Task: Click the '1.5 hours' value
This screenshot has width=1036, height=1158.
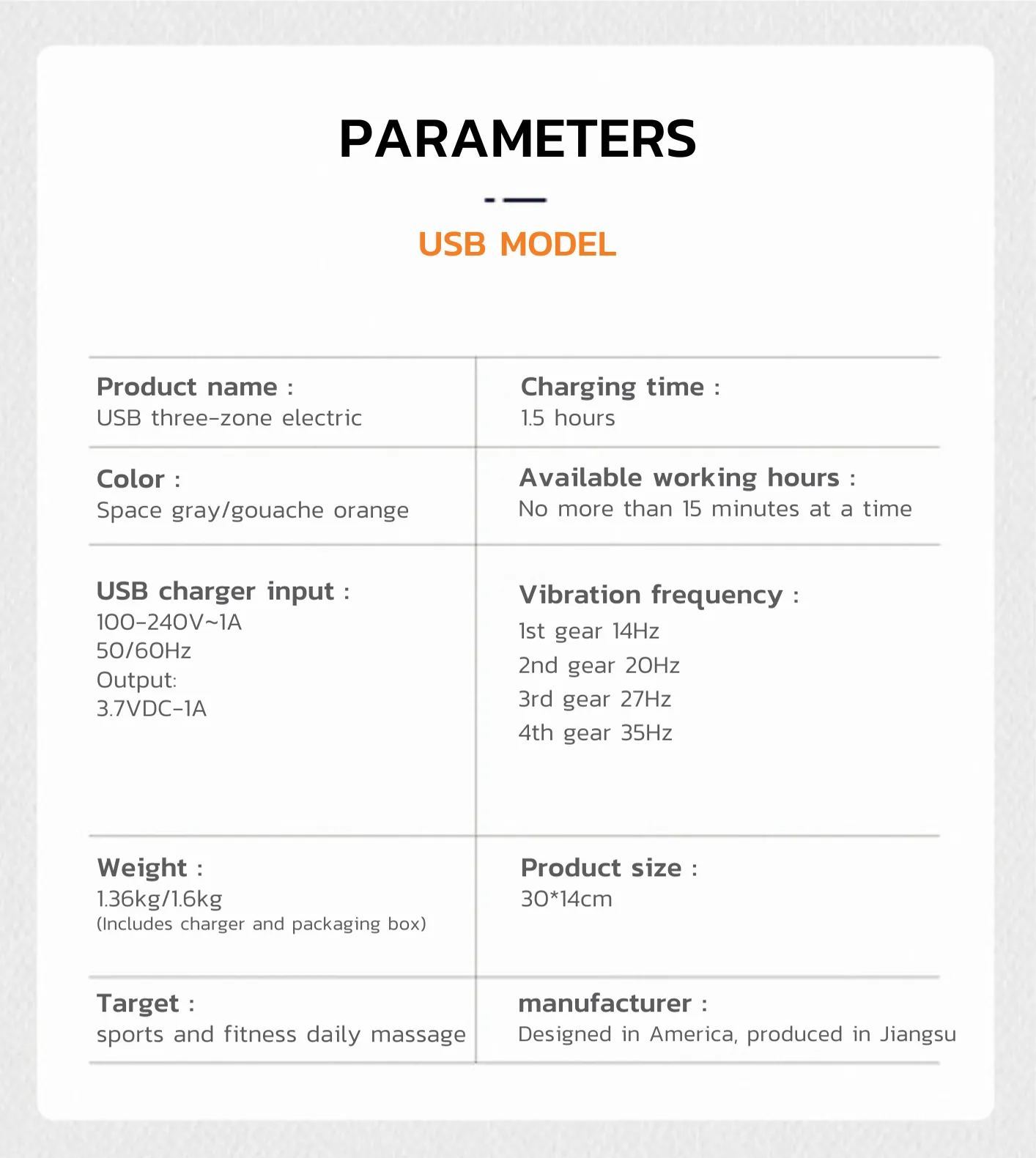Action: pos(568,418)
